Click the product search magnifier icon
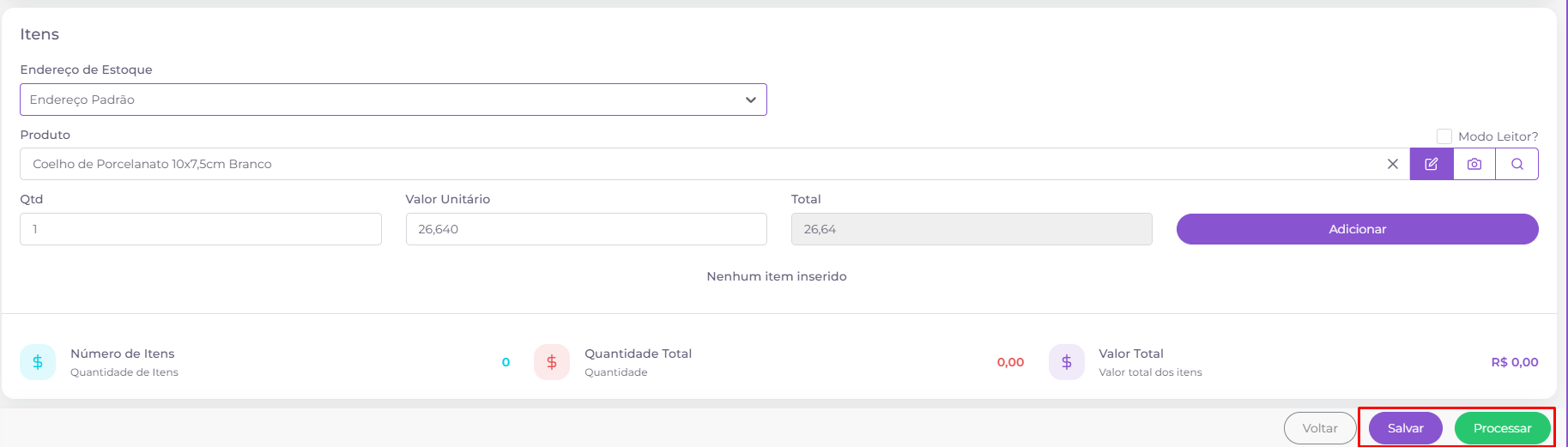1568x447 pixels. tap(1517, 164)
